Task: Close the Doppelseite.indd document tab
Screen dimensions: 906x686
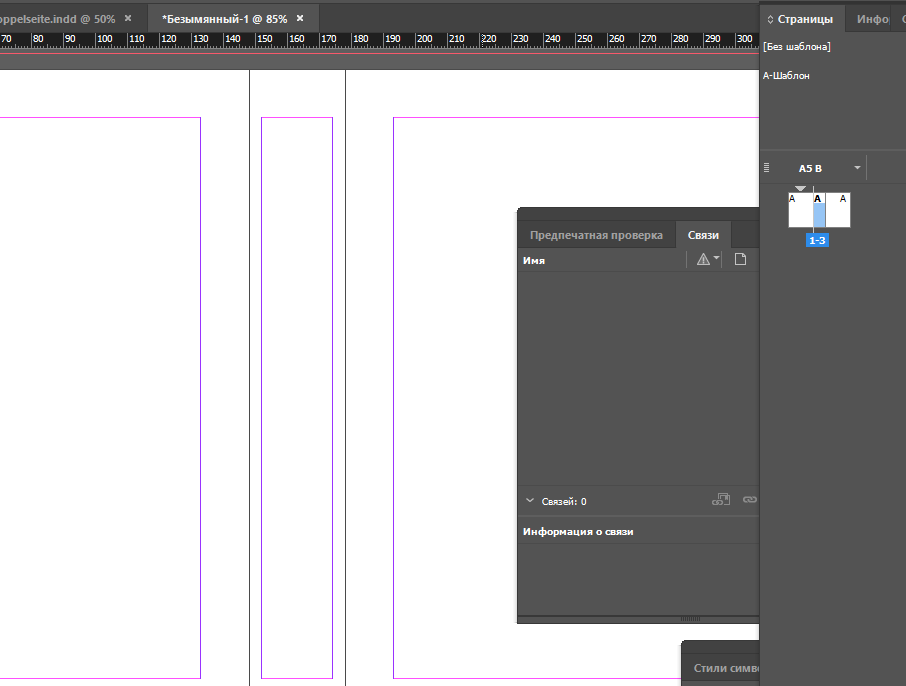Action: coord(128,18)
